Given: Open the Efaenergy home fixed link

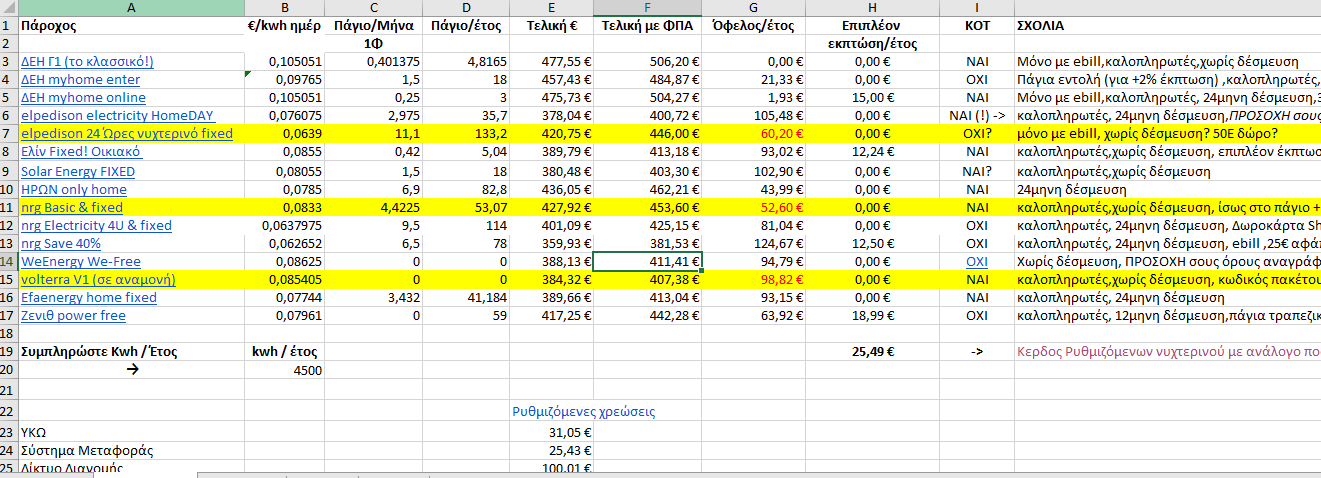Looking at the screenshot, I should (x=89, y=298).
